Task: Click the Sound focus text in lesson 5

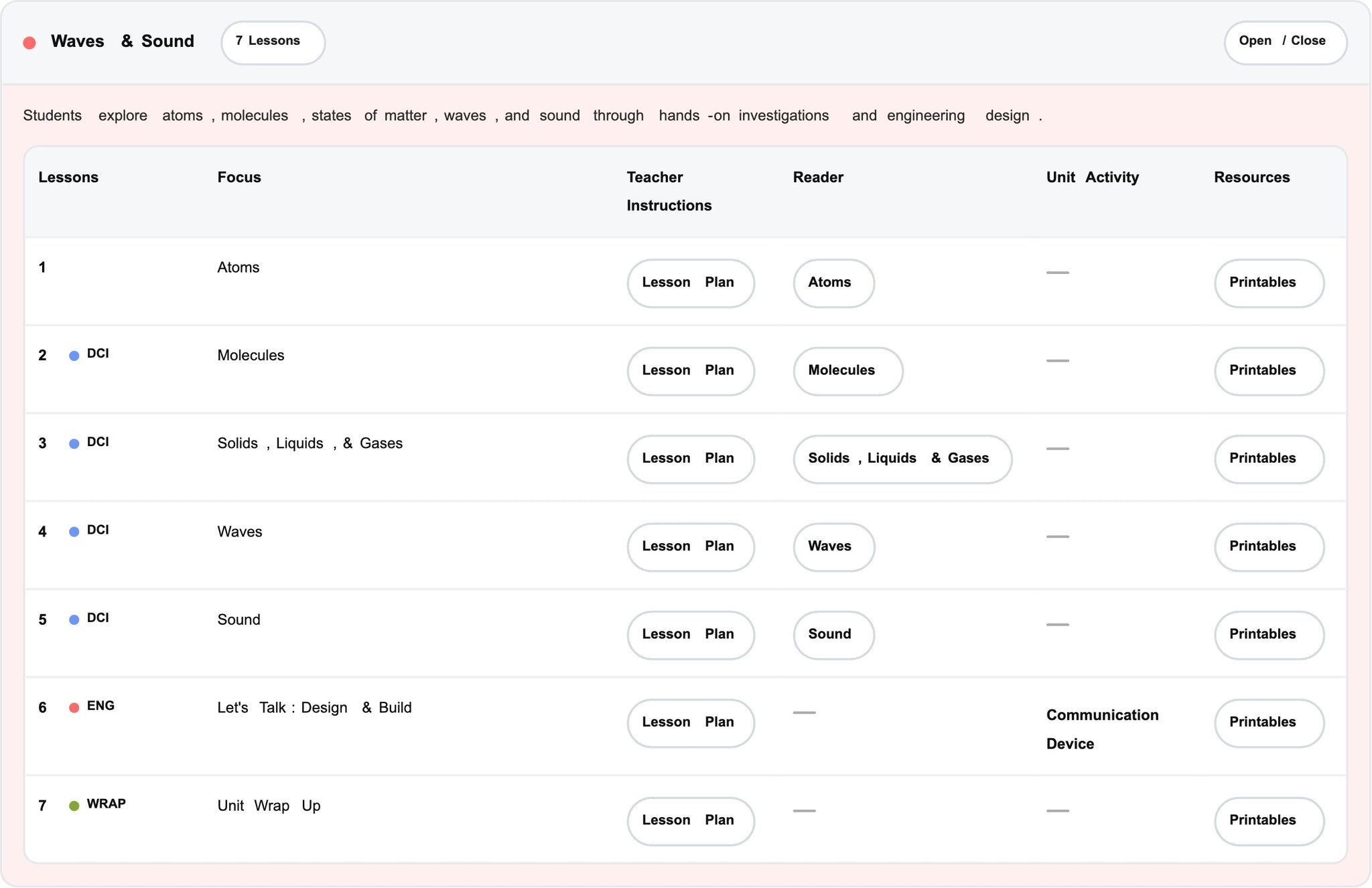Action: coord(238,619)
